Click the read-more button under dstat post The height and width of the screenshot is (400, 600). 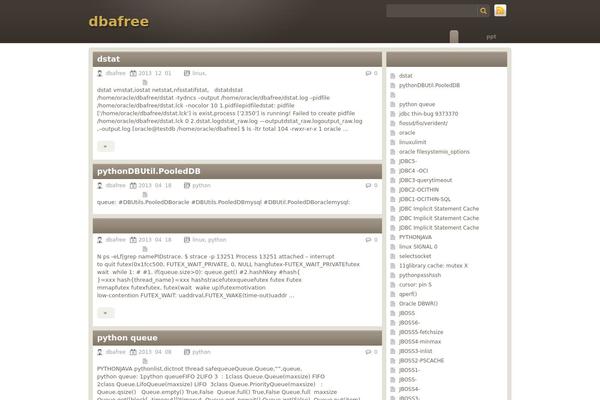click(106, 146)
